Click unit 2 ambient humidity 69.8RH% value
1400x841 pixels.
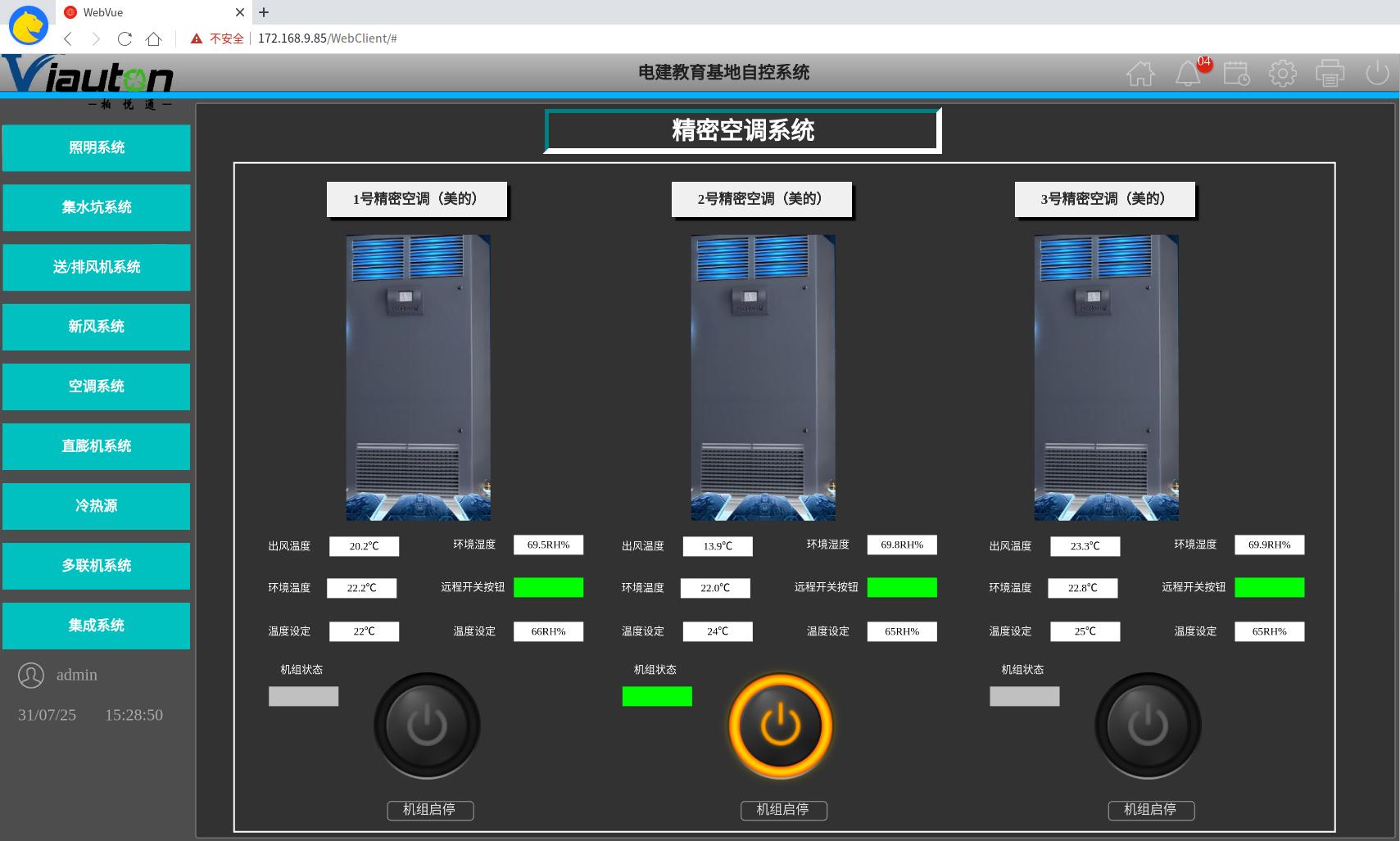coord(902,545)
